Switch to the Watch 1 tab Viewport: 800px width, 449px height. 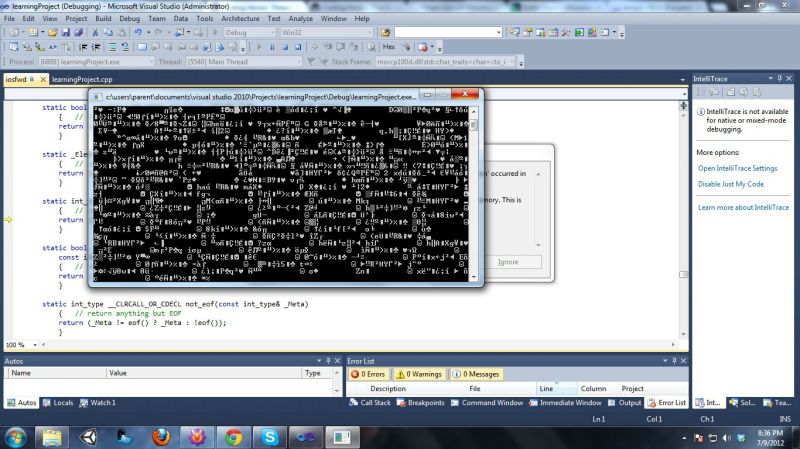[97, 403]
